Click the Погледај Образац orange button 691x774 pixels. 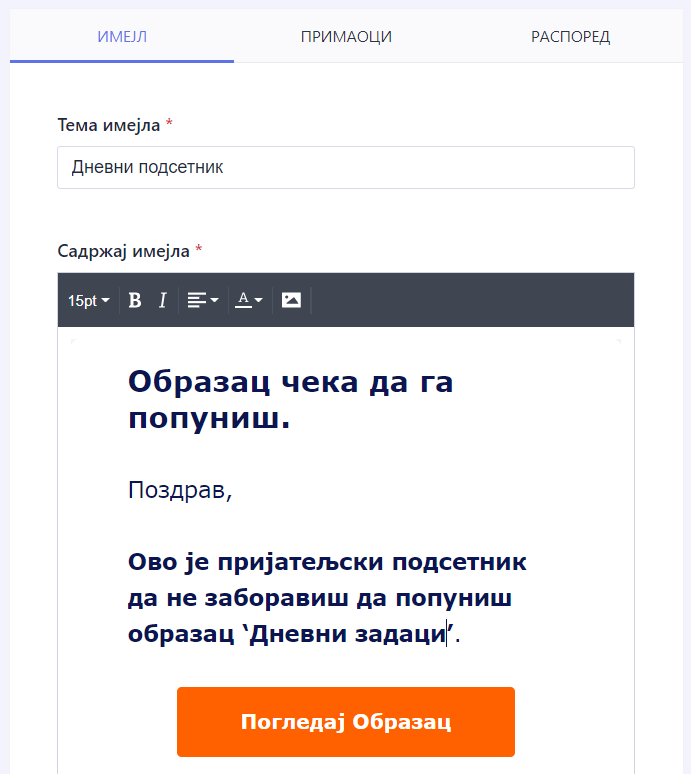click(346, 722)
